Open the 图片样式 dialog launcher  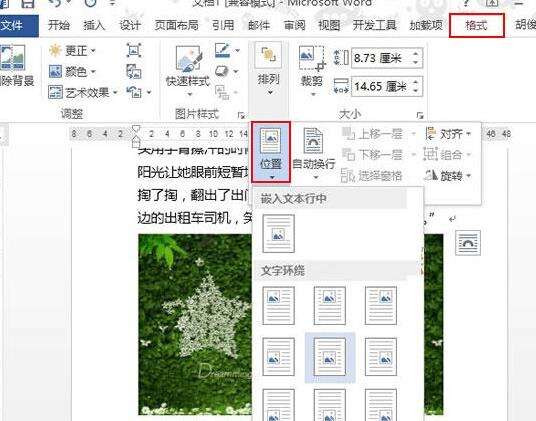tap(241, 115)
